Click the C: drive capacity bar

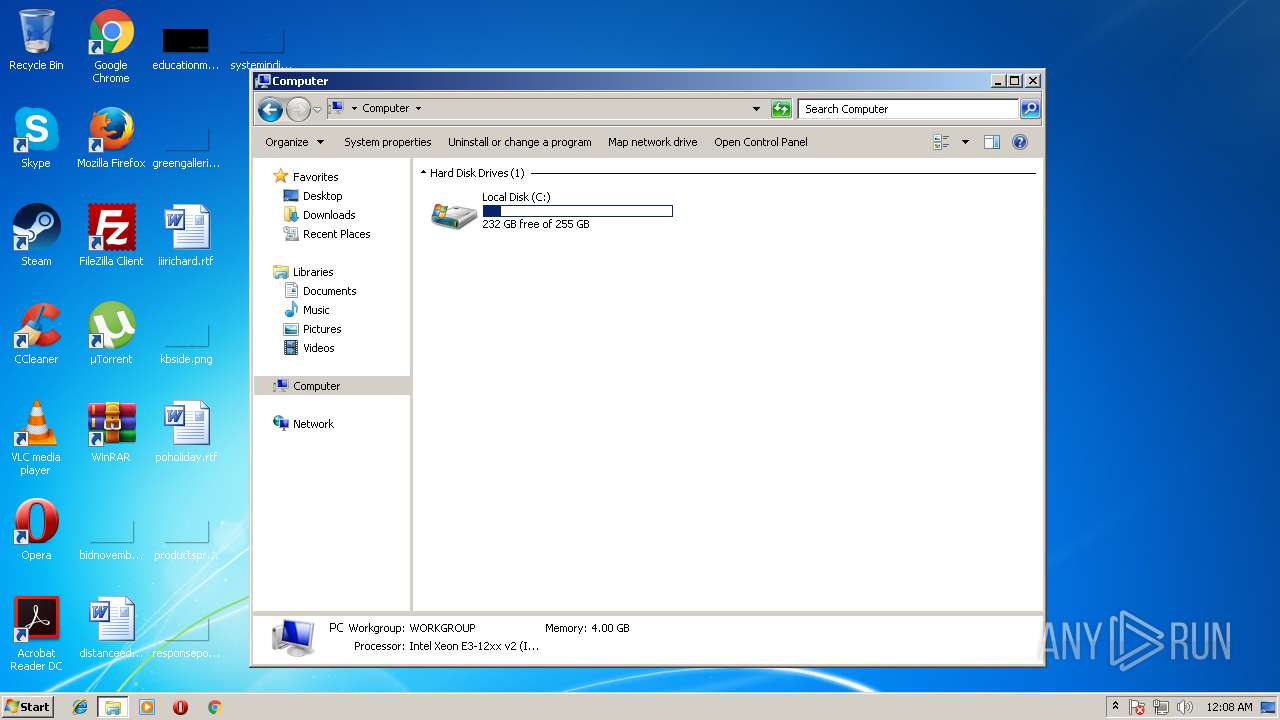pos(577,211)
